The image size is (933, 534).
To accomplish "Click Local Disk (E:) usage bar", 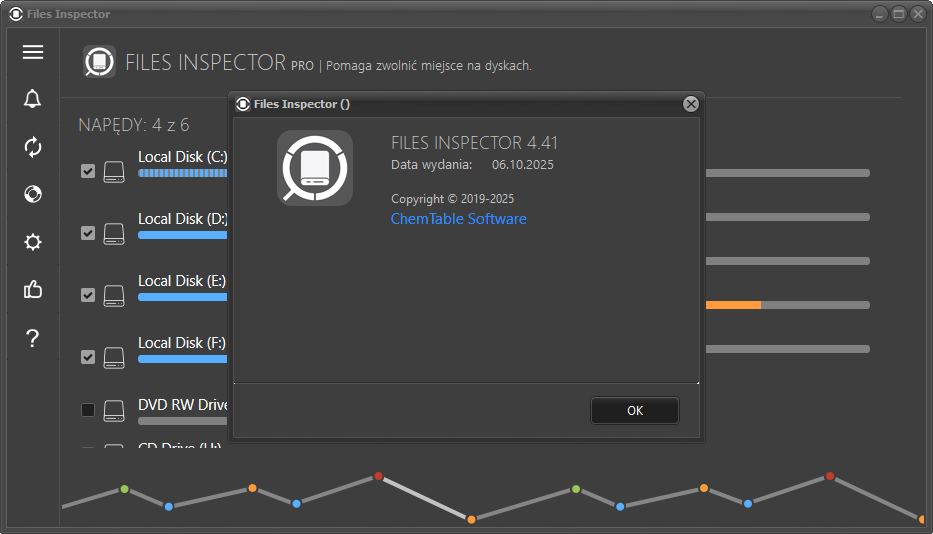I will pyautogui.click(x=183, y=297).
